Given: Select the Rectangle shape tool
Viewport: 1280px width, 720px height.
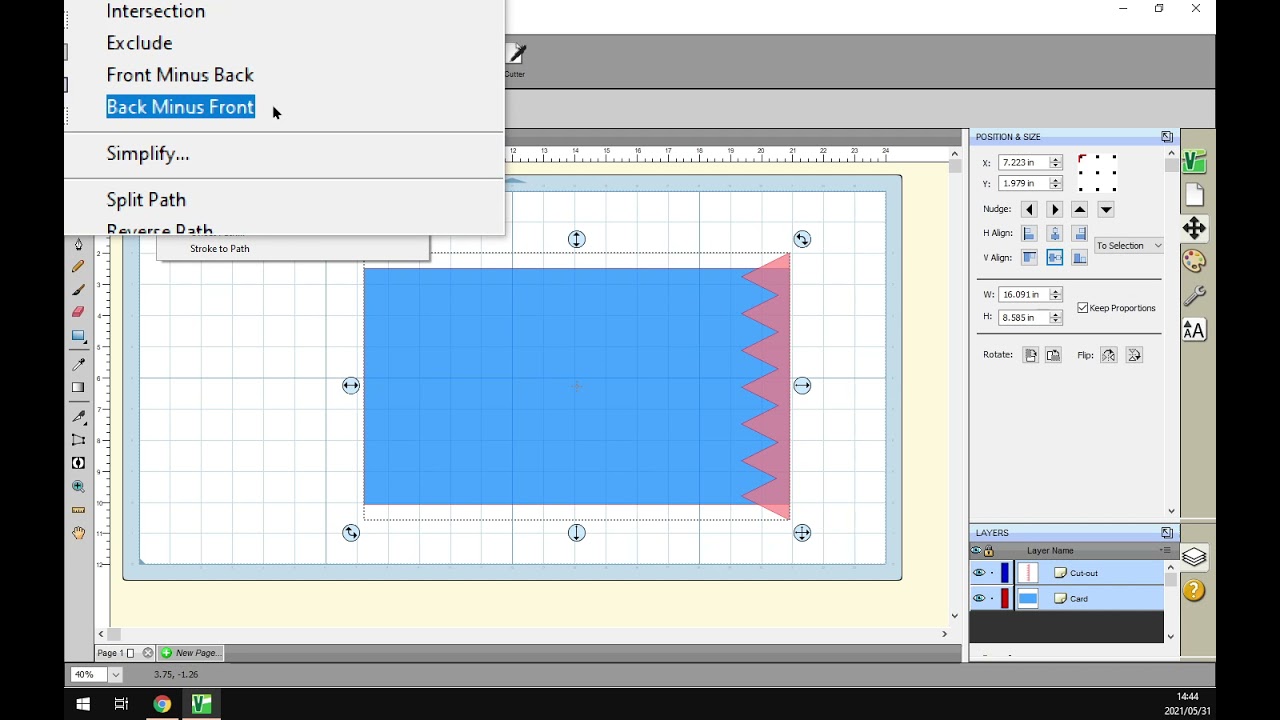Looking at the screenshot, I should click(x=78, y=337).
